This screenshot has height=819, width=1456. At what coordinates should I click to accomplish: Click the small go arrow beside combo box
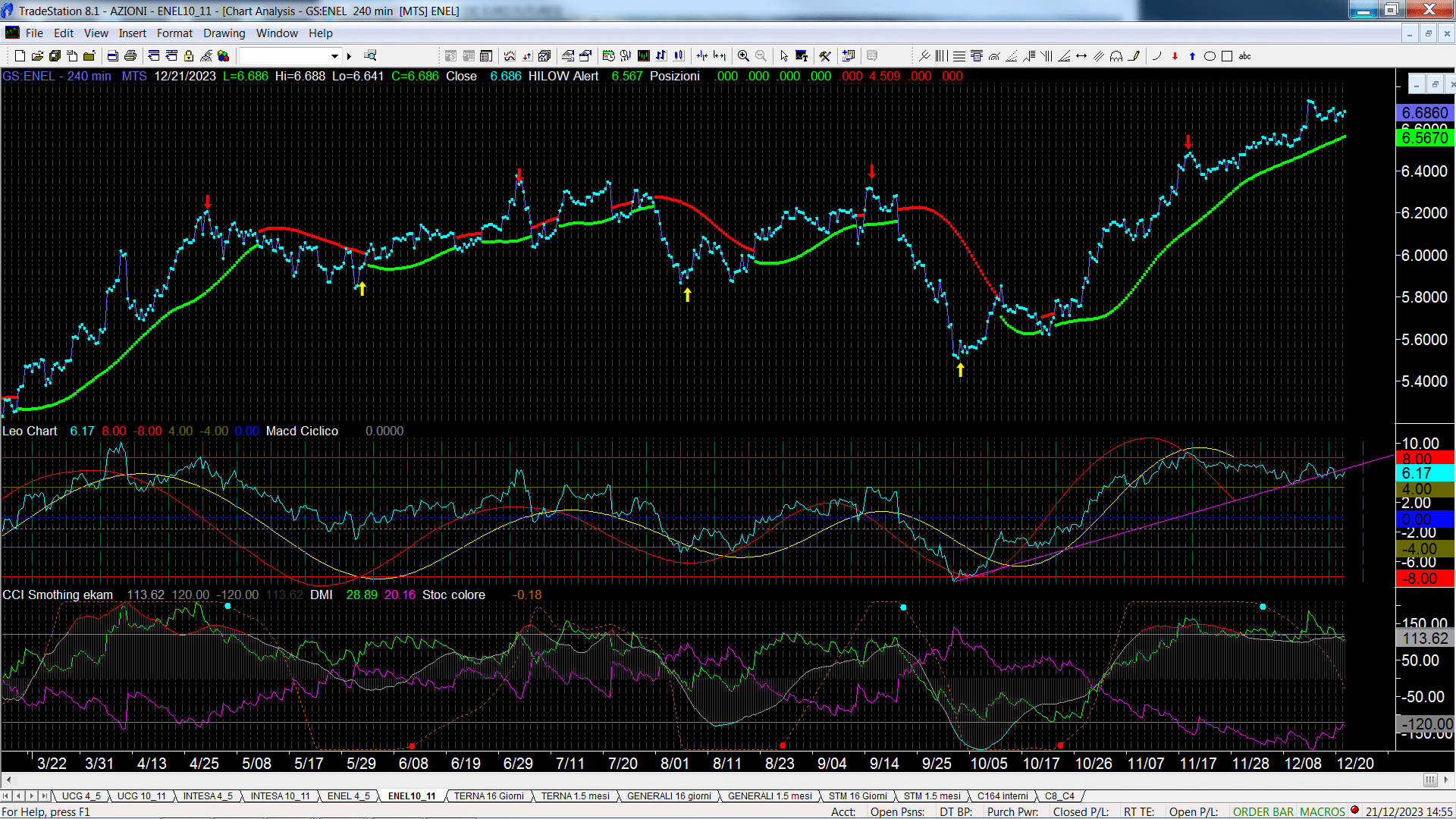349,55
